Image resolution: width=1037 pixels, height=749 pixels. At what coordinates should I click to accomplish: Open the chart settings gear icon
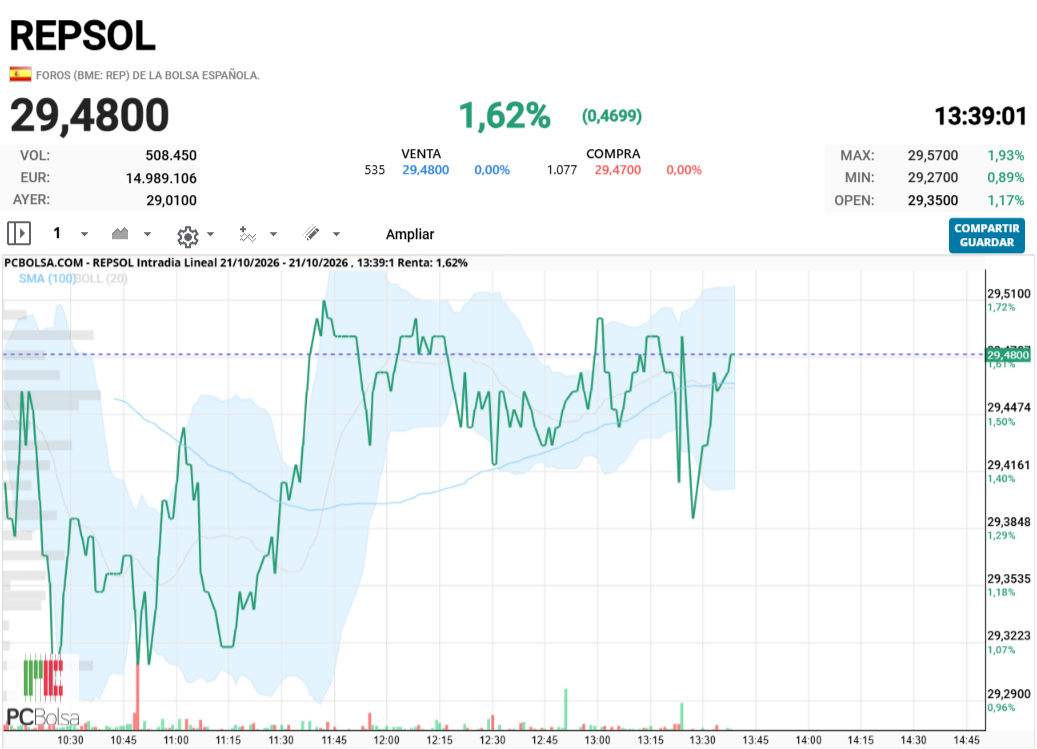[188, 235]
